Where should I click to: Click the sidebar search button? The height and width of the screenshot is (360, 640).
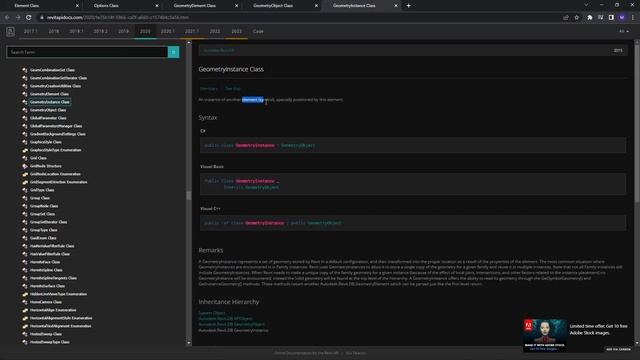[173, 52]
